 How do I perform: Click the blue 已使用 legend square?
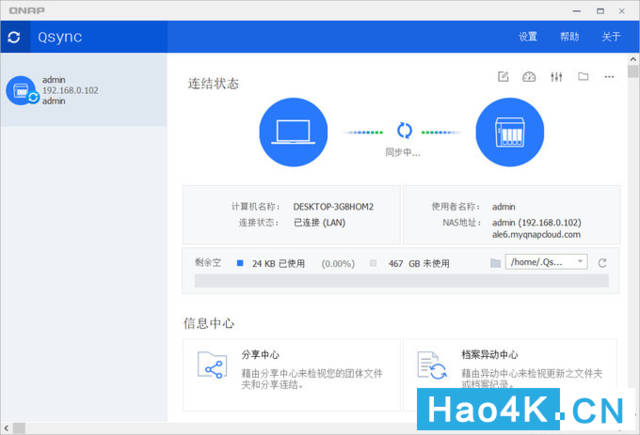click(240, 263)
